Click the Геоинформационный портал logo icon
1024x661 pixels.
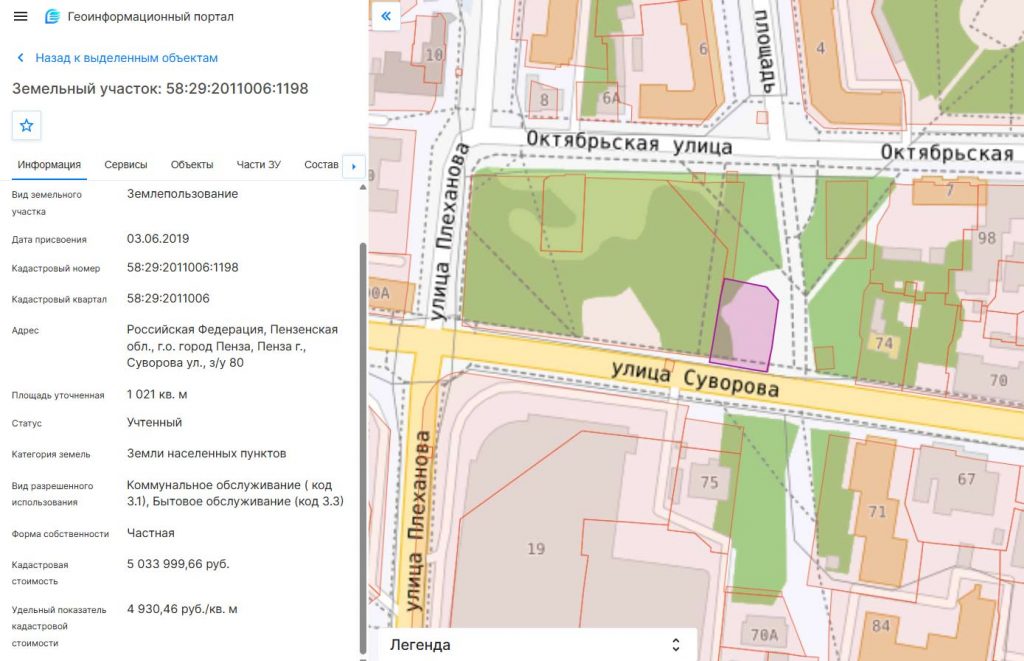52,16
